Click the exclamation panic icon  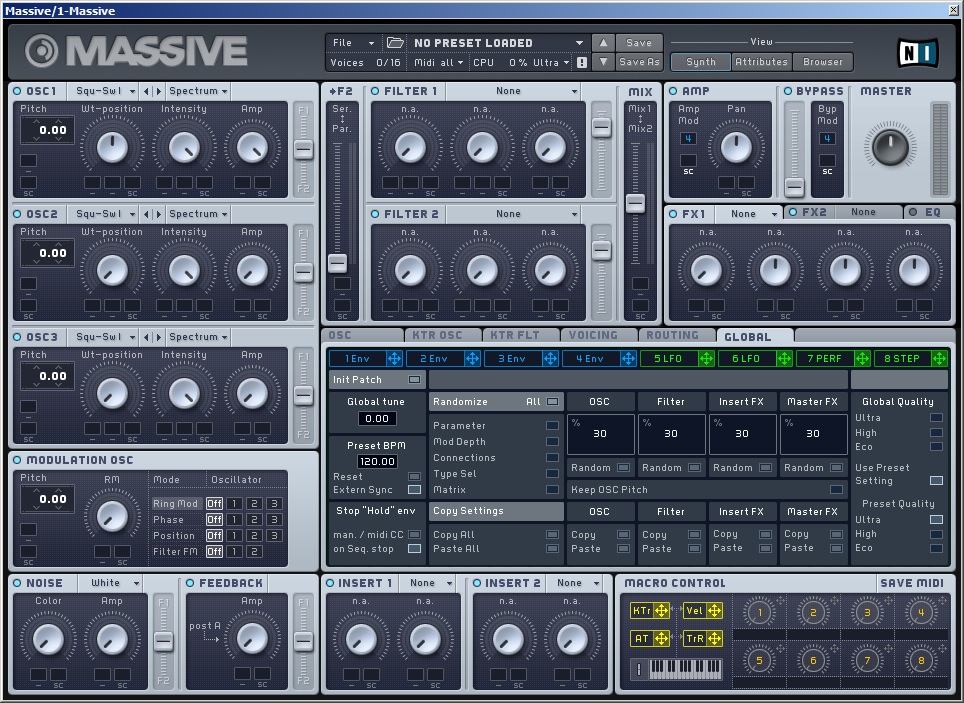point(582,63)
